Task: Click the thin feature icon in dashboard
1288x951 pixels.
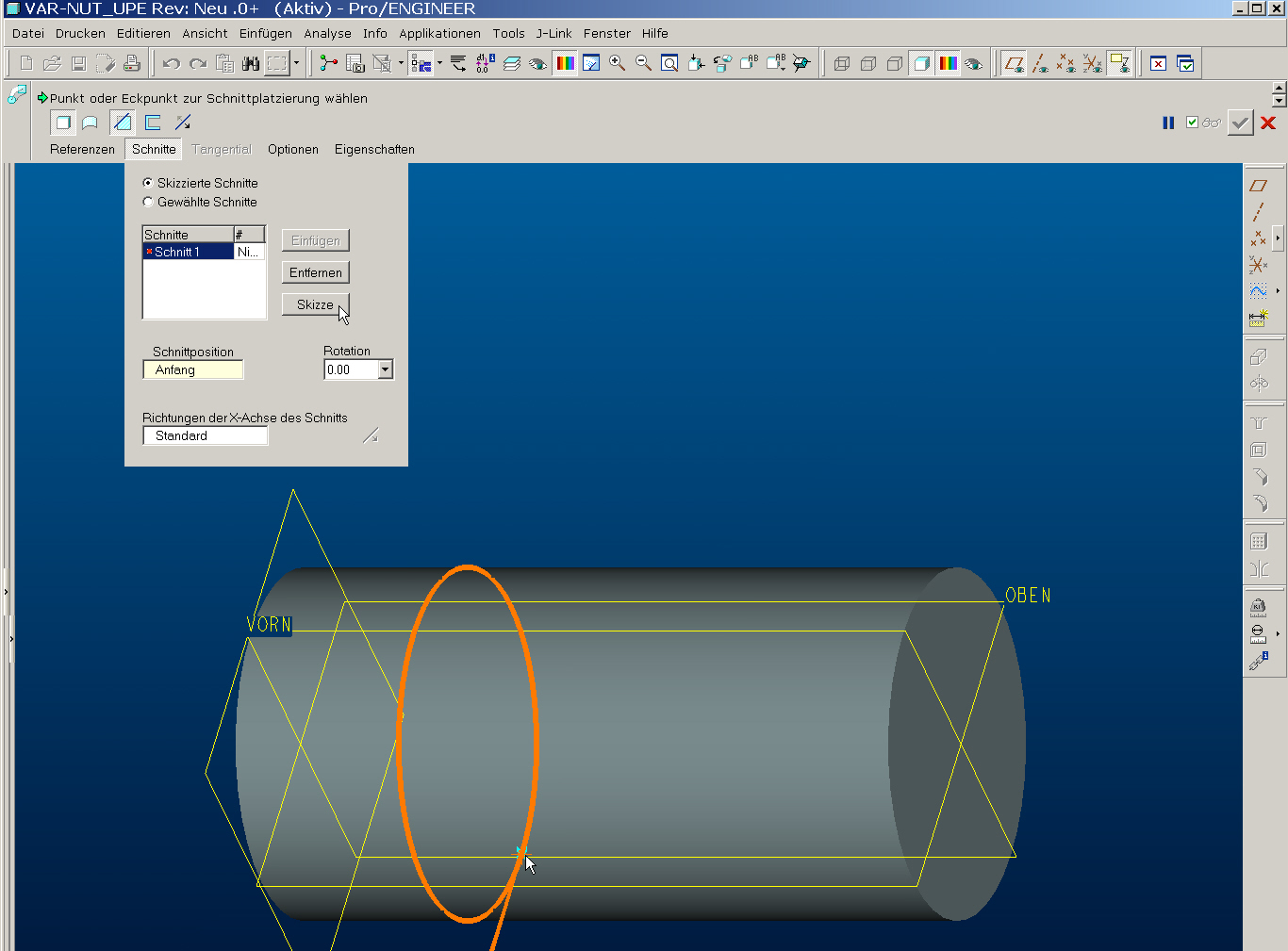Action: [153, 123]
